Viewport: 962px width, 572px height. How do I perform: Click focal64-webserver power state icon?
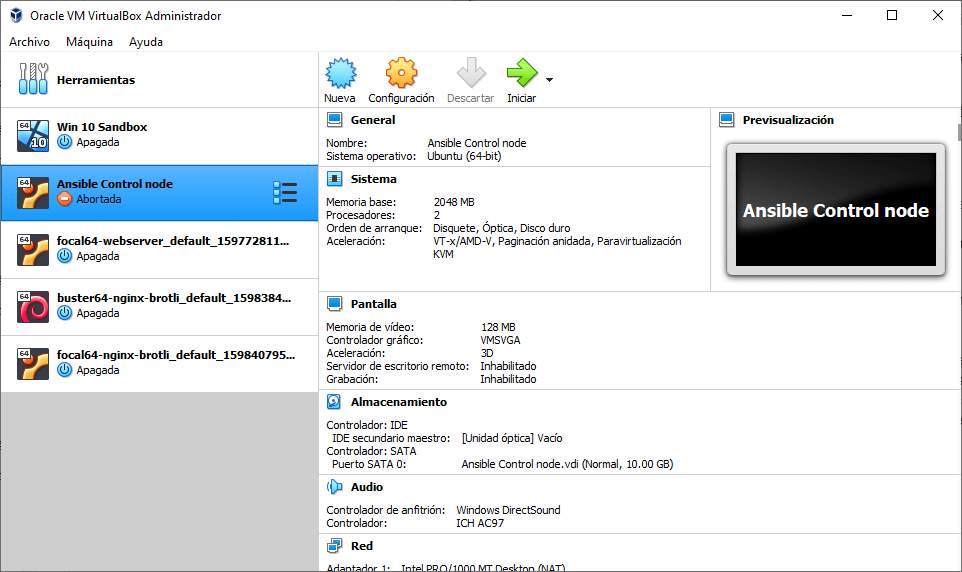(x=64, y=256)
